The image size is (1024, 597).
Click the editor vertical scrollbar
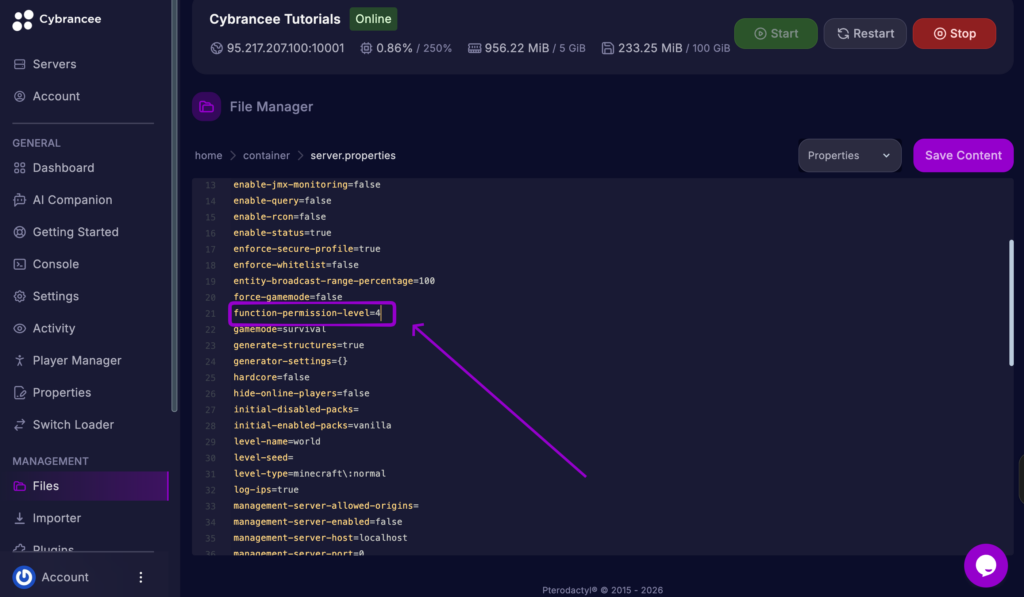(x=1011, y=302)
